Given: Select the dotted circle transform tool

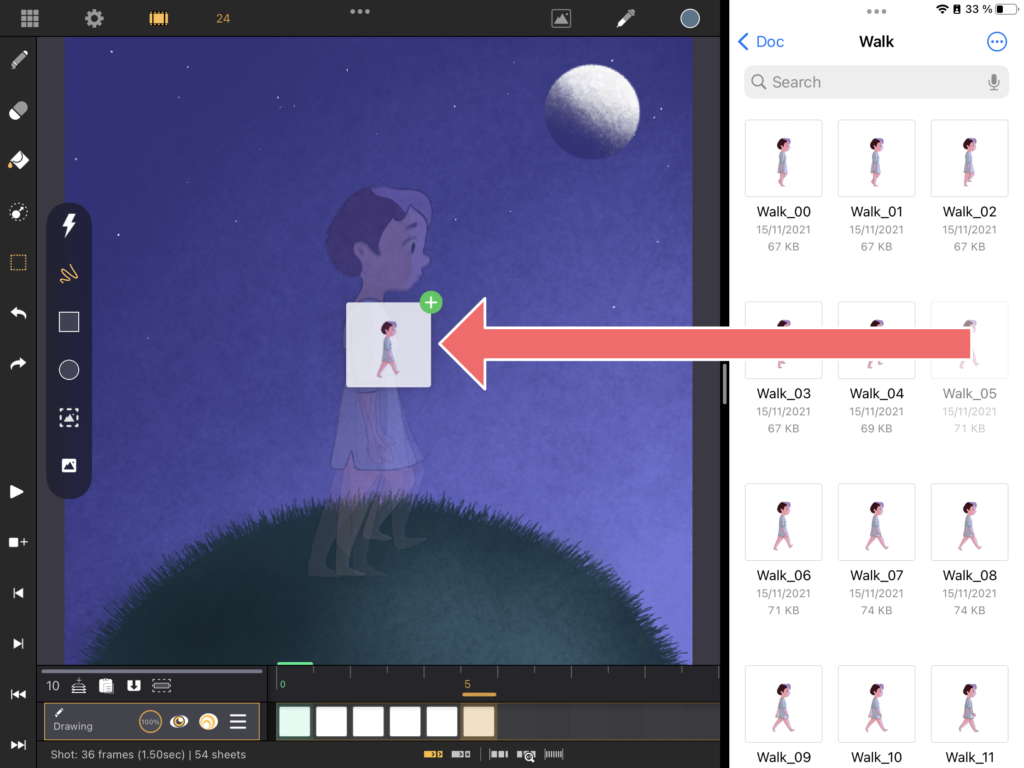Looking at the screenshot, I should [x=18, y=212].
